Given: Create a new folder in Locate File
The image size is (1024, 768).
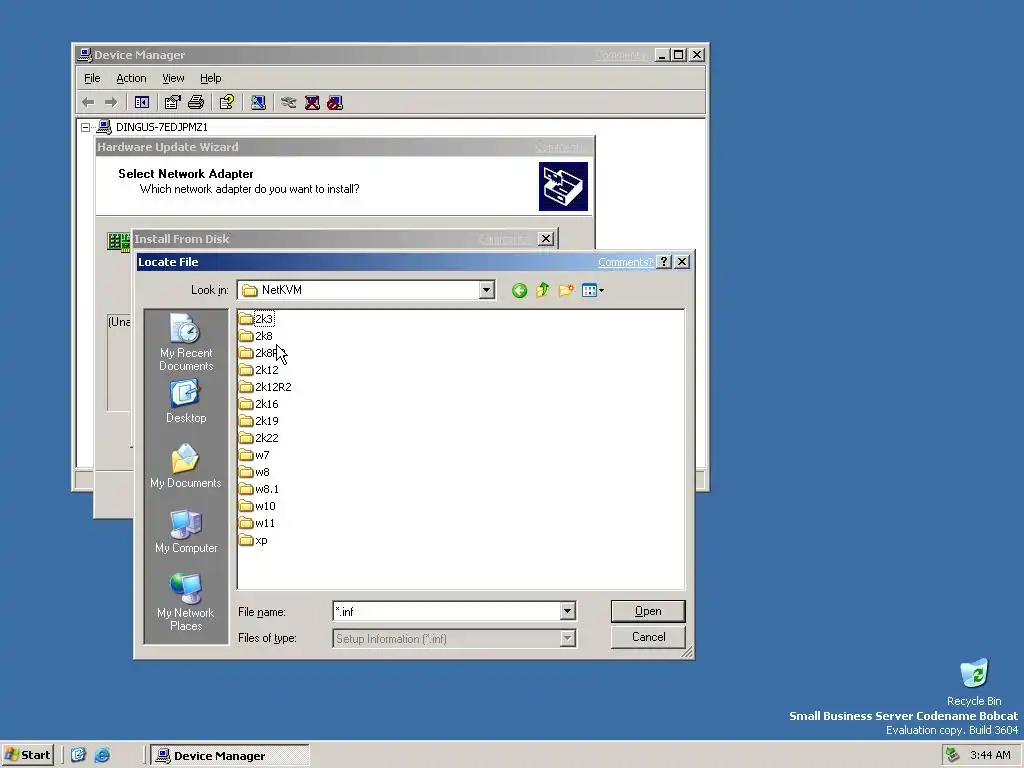Looking at the screenshot, I should click(566, 290).
